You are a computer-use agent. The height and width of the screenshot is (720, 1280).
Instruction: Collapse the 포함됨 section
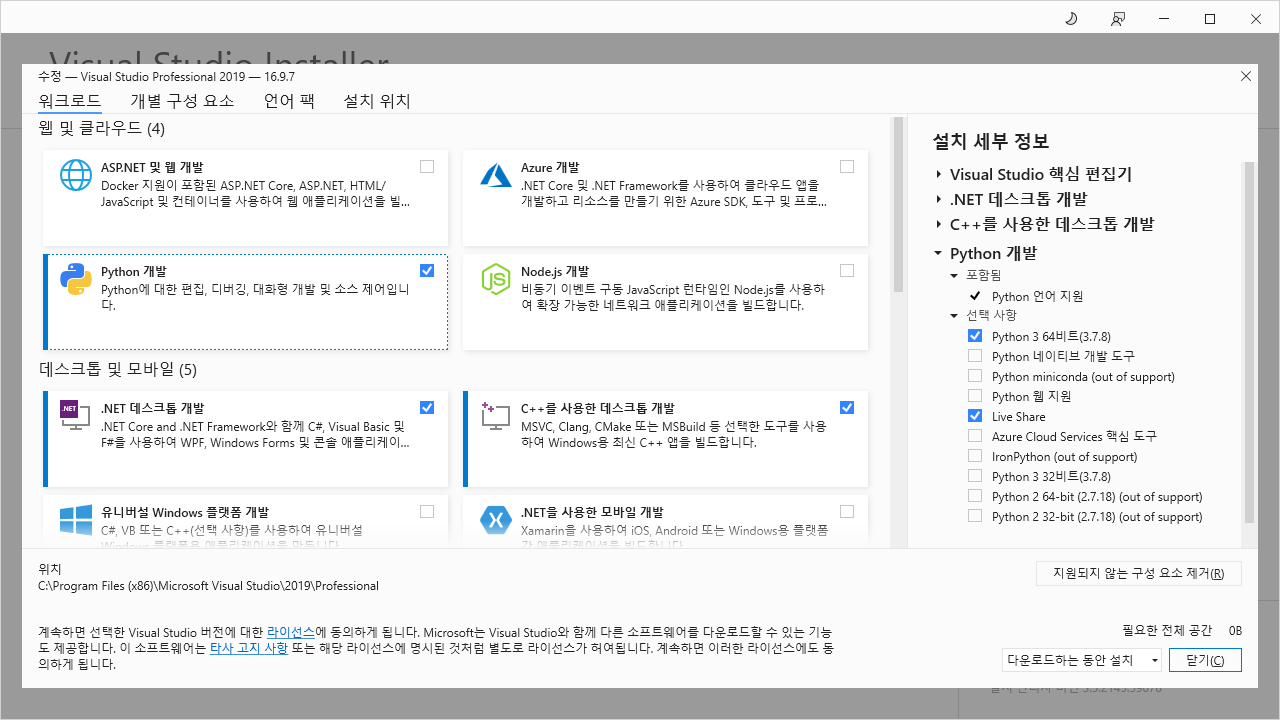(955, 275)
